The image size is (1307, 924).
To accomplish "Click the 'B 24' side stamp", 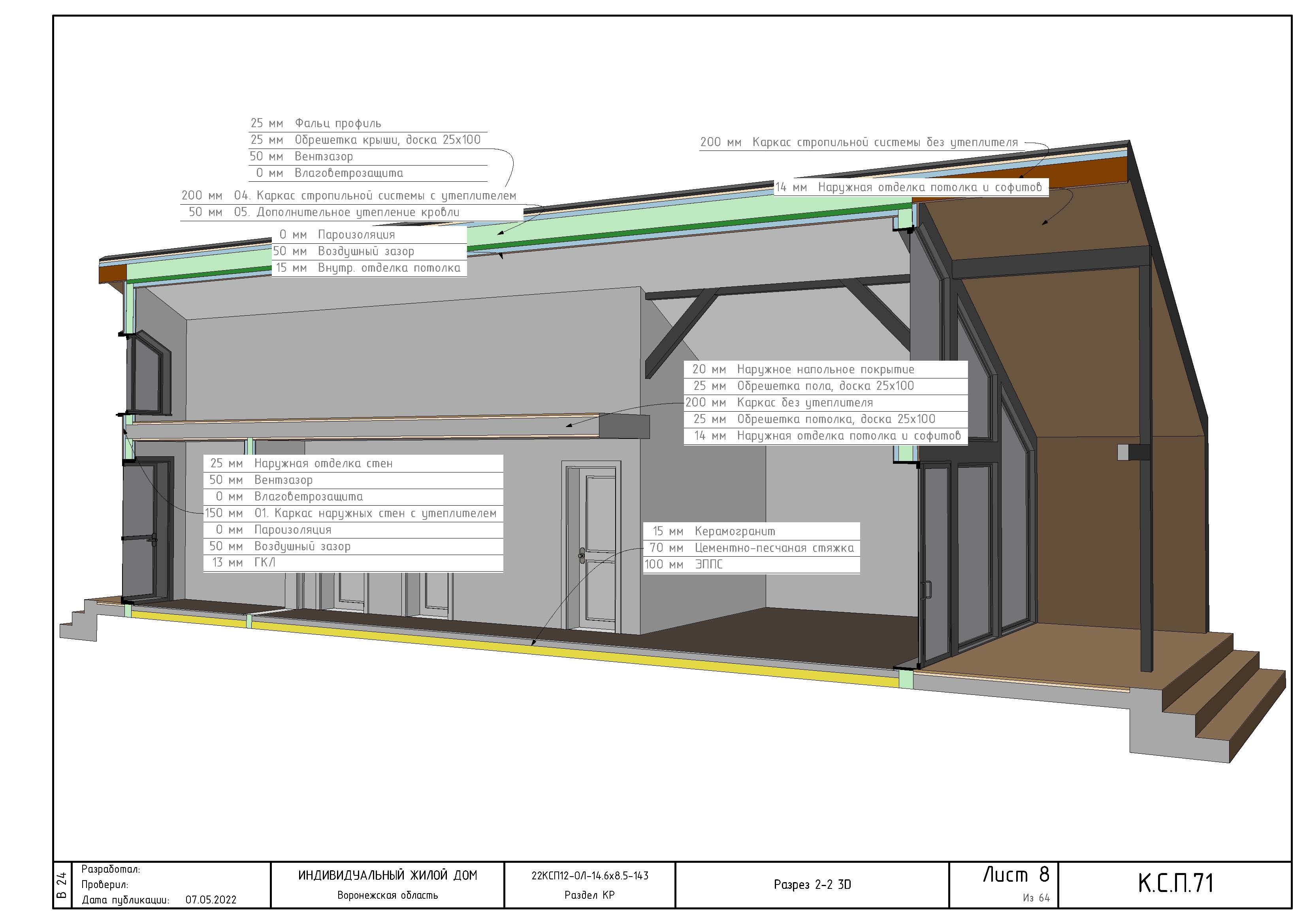I will tap(62, 885).
